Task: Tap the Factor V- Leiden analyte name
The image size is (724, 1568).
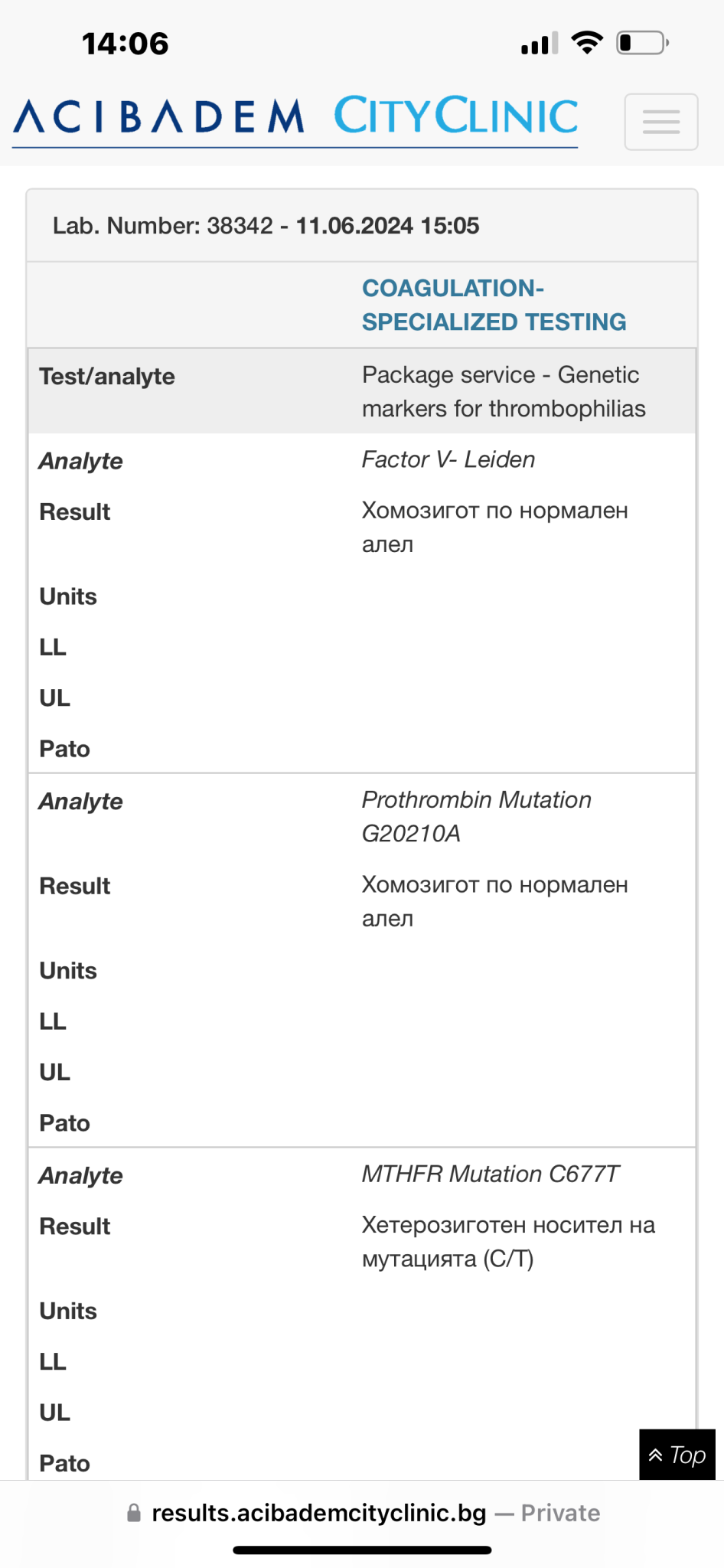Action: point(448,459)
